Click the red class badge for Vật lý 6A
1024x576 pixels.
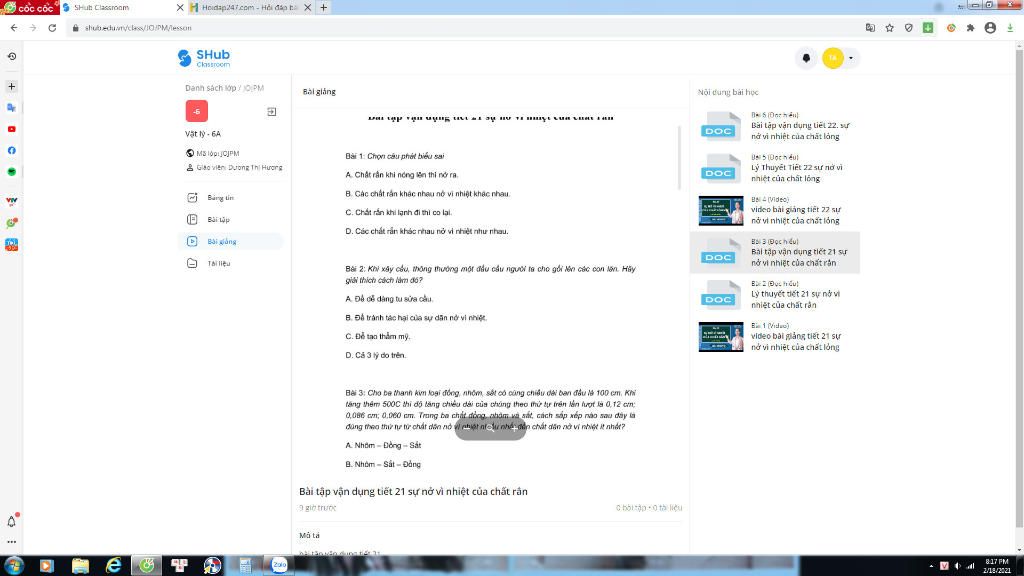197,111
